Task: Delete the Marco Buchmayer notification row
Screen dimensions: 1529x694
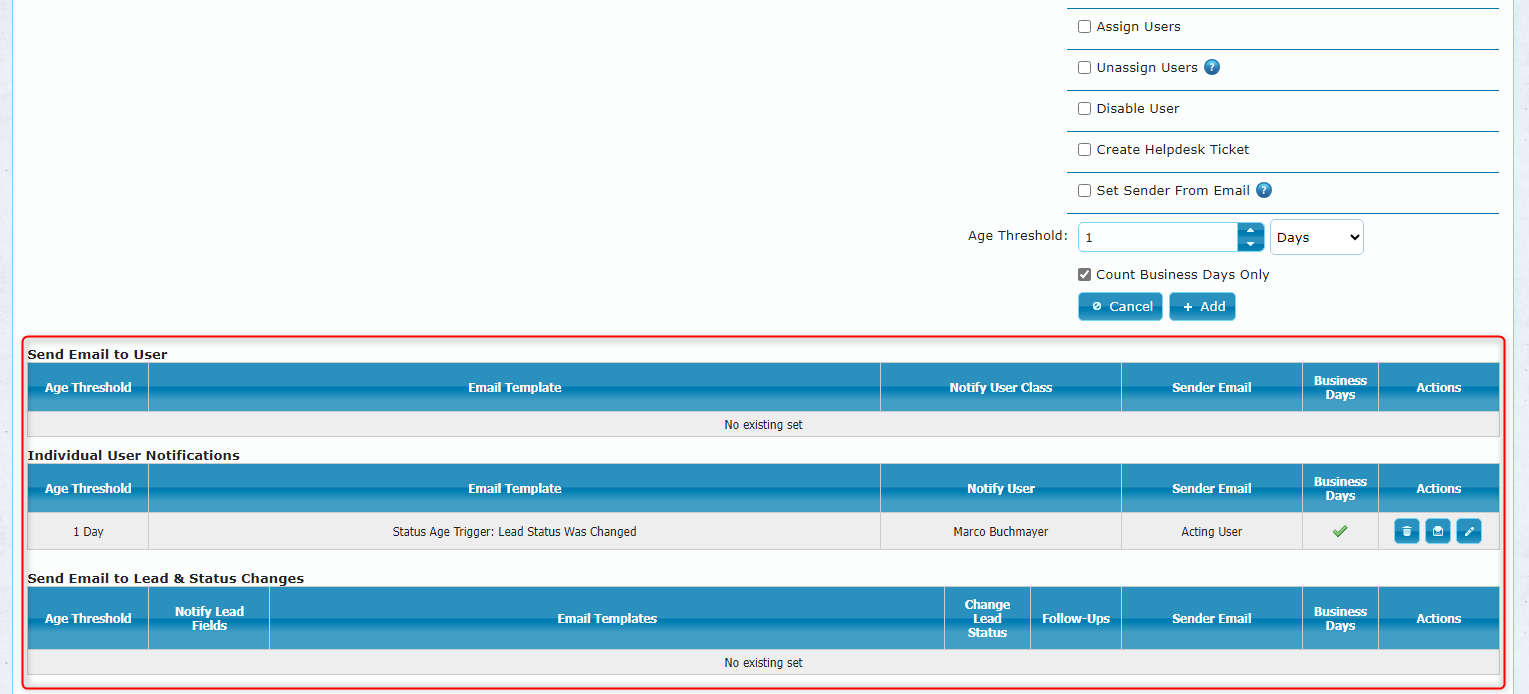Action: 1406,532
